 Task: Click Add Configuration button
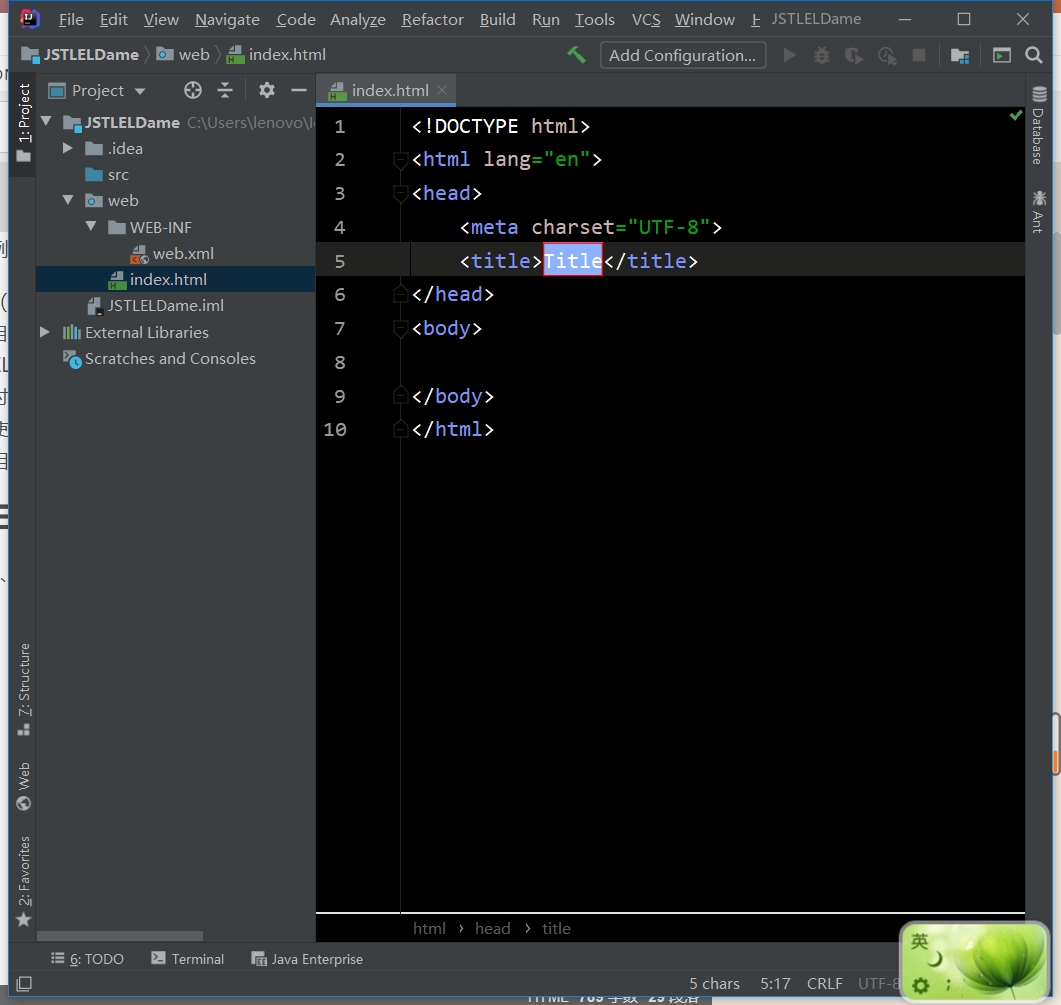tap(683, 55)
